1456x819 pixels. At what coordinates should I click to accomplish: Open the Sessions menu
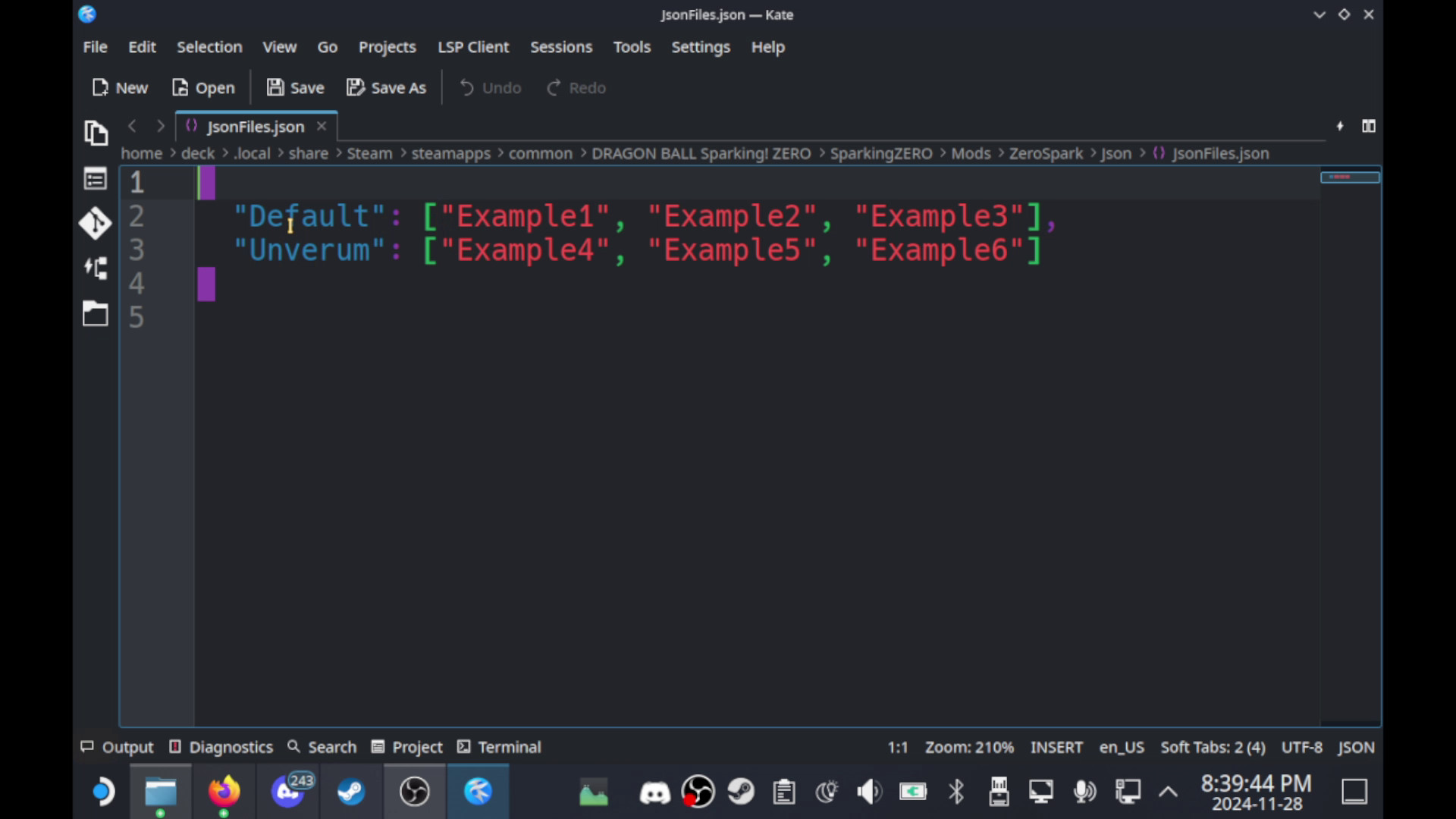click(560, 47)
